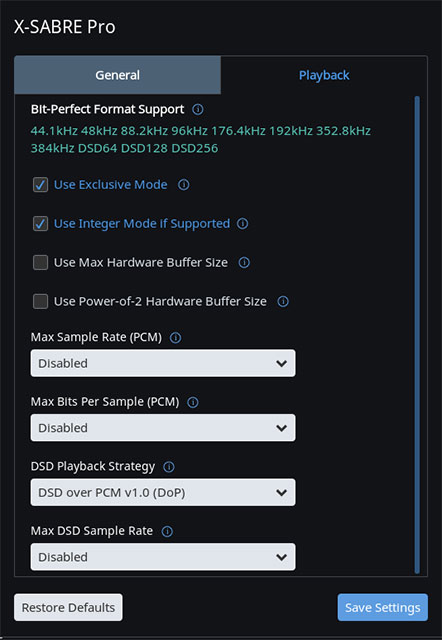Check Use Power-of-2 Hardware Buffer Size
442x640 pixels.
[x=40, y=302]
